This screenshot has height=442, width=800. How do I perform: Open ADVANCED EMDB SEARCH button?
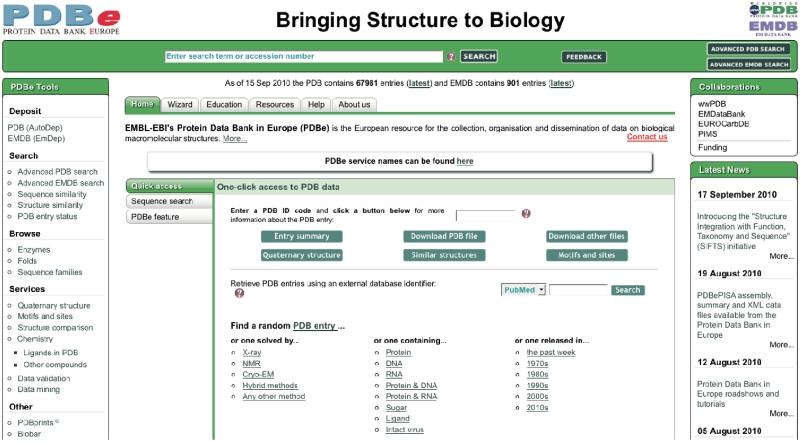(748, 65)
